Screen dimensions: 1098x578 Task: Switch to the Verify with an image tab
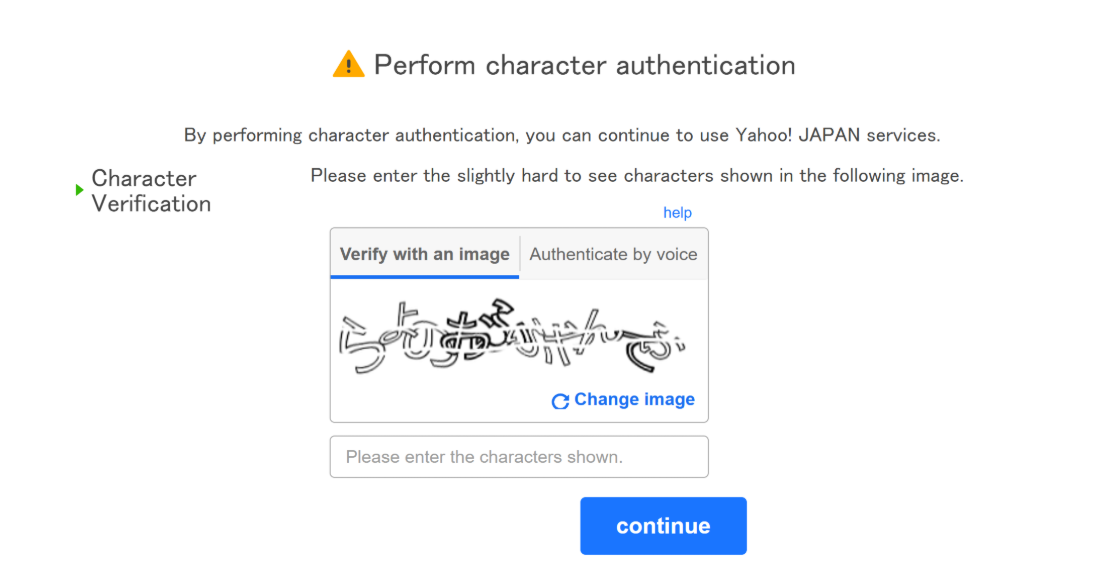coord(425,254)
